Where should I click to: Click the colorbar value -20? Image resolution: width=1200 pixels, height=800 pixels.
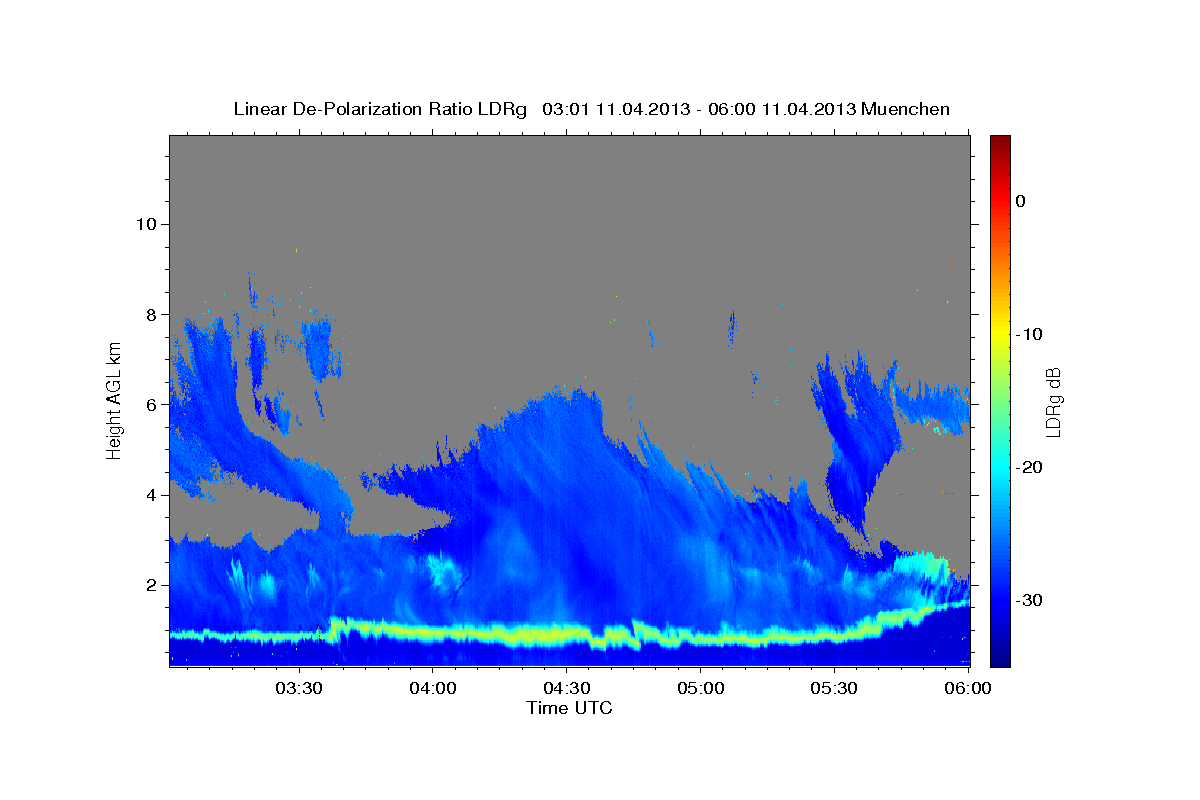click(1030, 467)
